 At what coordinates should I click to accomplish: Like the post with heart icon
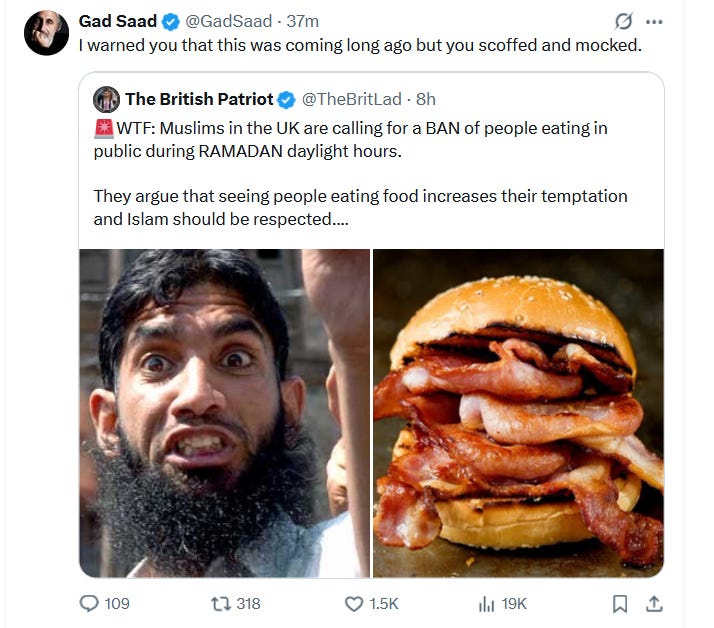354,604
